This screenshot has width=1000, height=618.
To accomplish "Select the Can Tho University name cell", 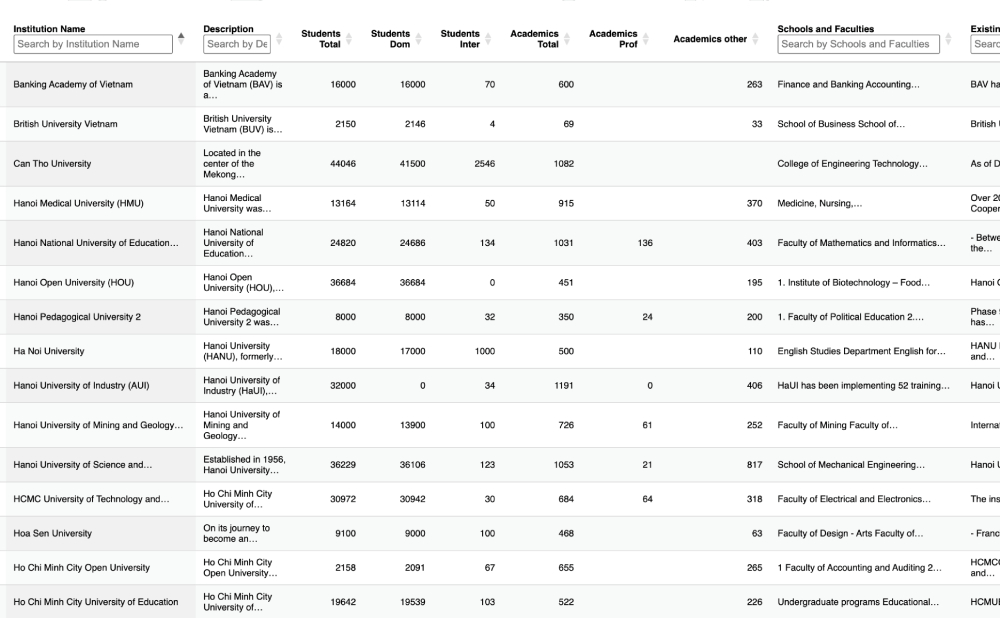I will (x=52, y=164).
